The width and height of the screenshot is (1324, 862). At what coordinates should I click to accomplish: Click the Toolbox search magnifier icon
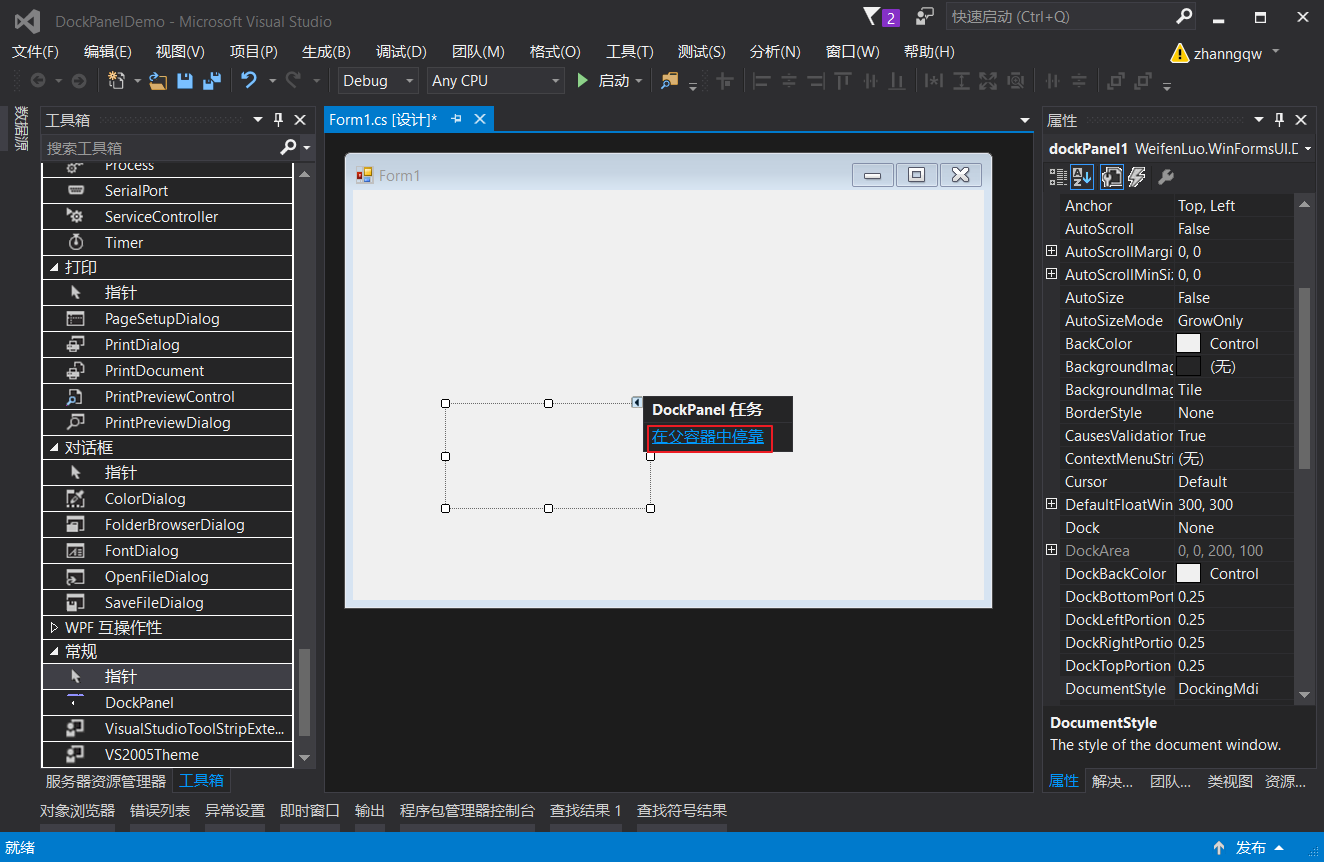coord(288,147)
